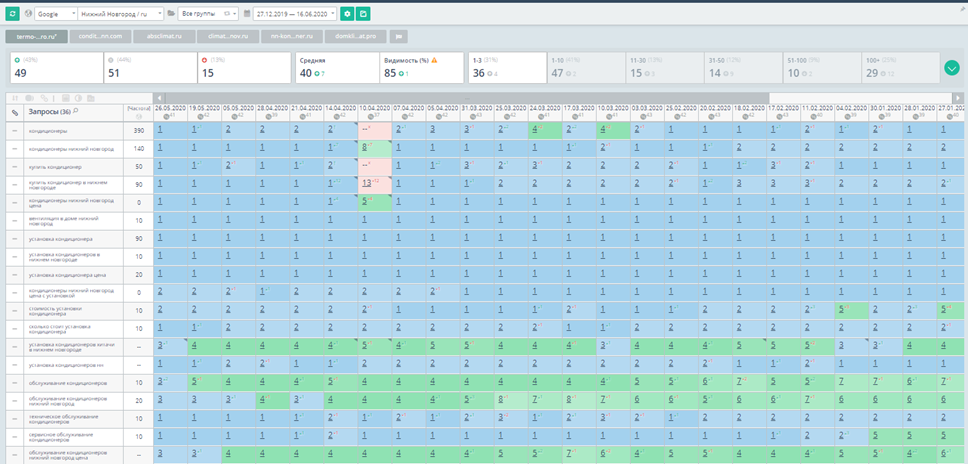Switch to climat...nov.ru competitor tab
Screen dimensions: 968x465
pyautogui.click(x=228, y=36)
